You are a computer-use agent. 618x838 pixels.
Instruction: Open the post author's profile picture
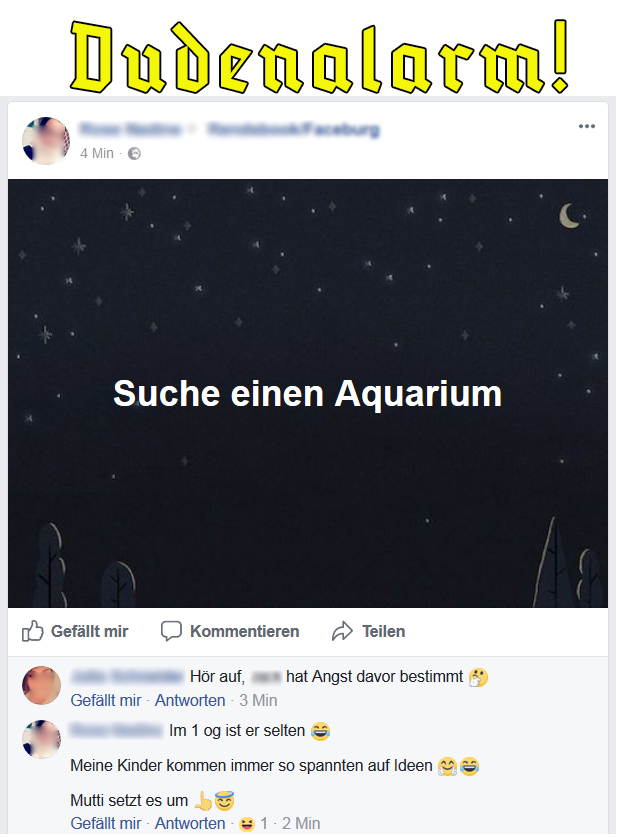(x=46, y=141)
